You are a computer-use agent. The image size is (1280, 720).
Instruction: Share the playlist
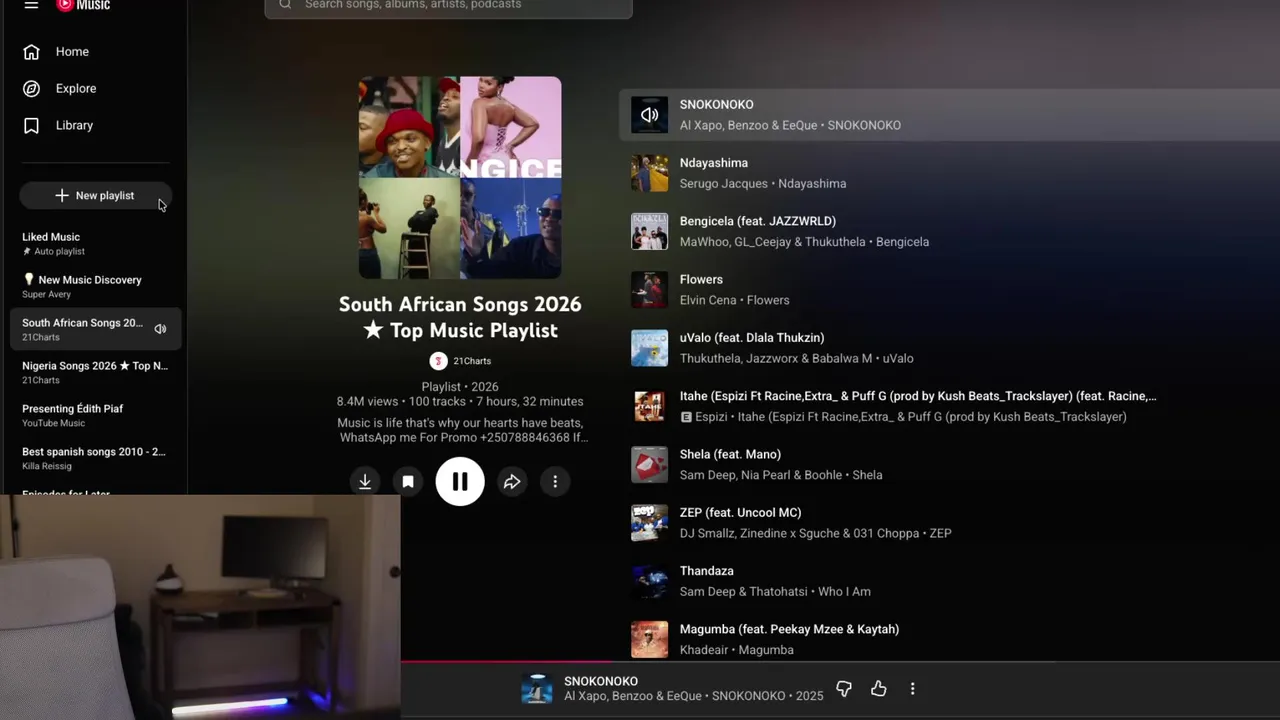coord(512,482)
